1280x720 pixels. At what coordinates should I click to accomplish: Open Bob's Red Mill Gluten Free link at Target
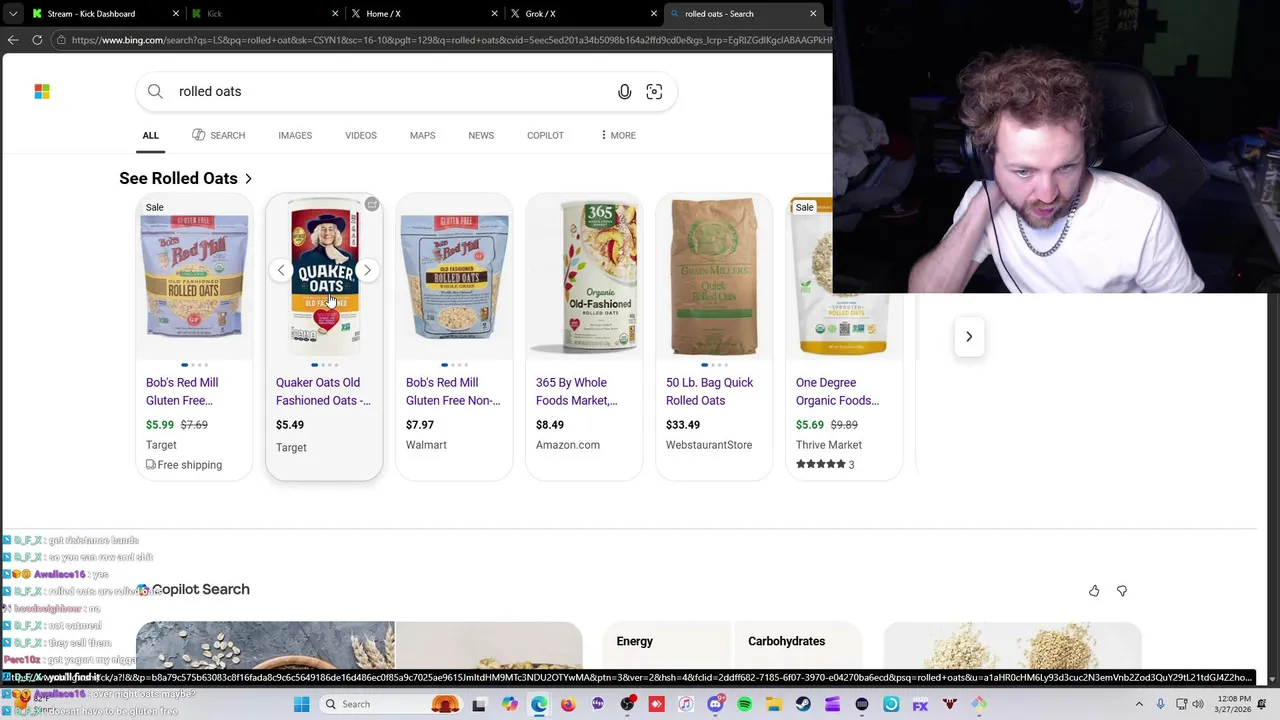182,391
